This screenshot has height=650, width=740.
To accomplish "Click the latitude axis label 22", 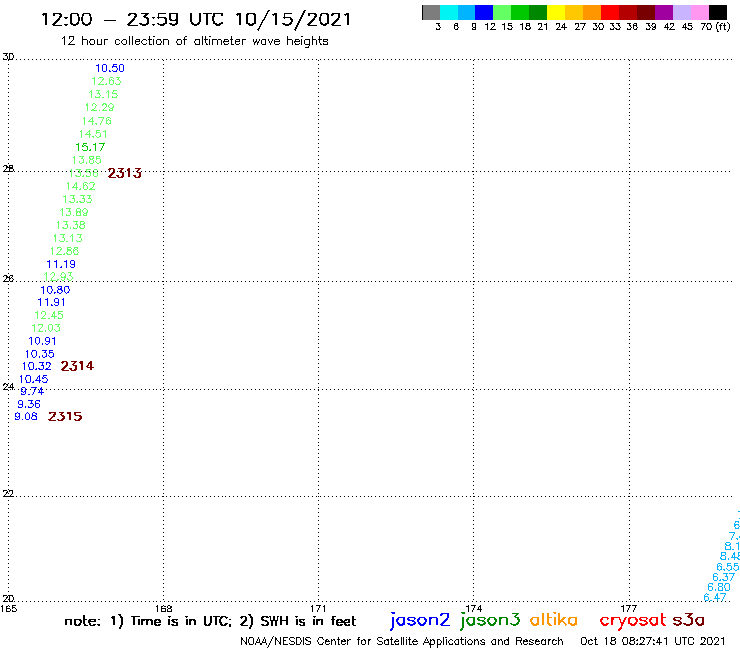I will click(x=8, y=493).
